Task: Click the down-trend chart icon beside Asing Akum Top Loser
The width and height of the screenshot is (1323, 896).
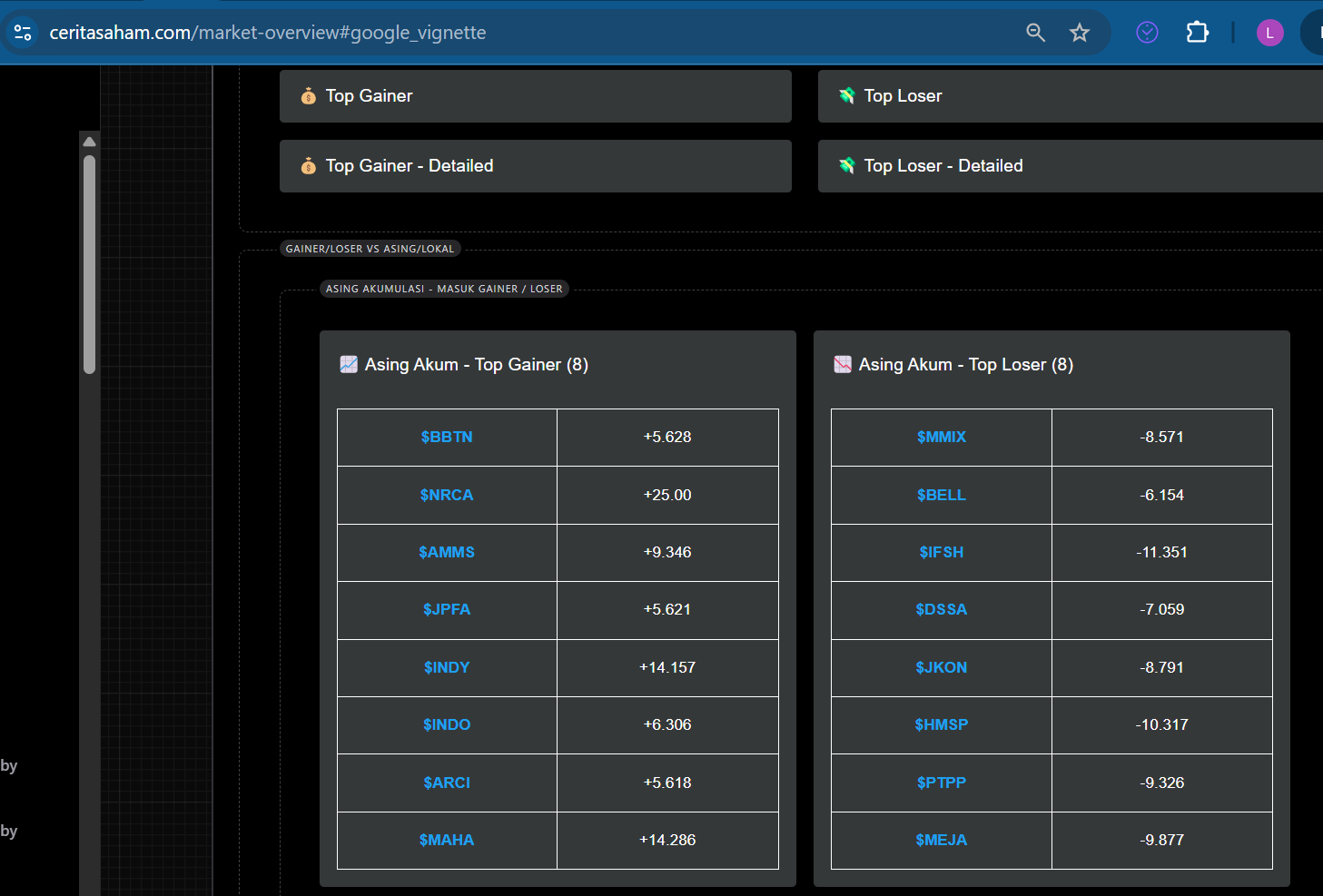Action: (x=843, y=364)
